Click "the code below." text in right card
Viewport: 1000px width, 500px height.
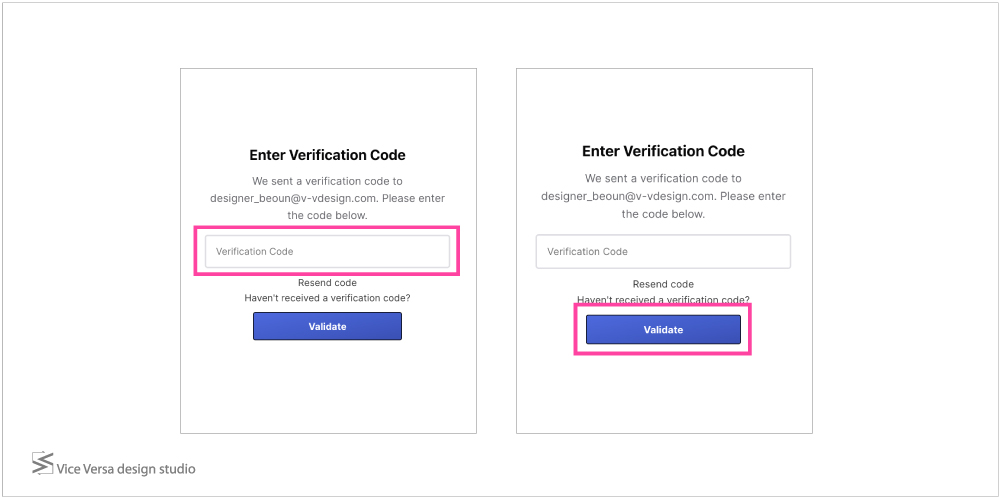(663, 214)
